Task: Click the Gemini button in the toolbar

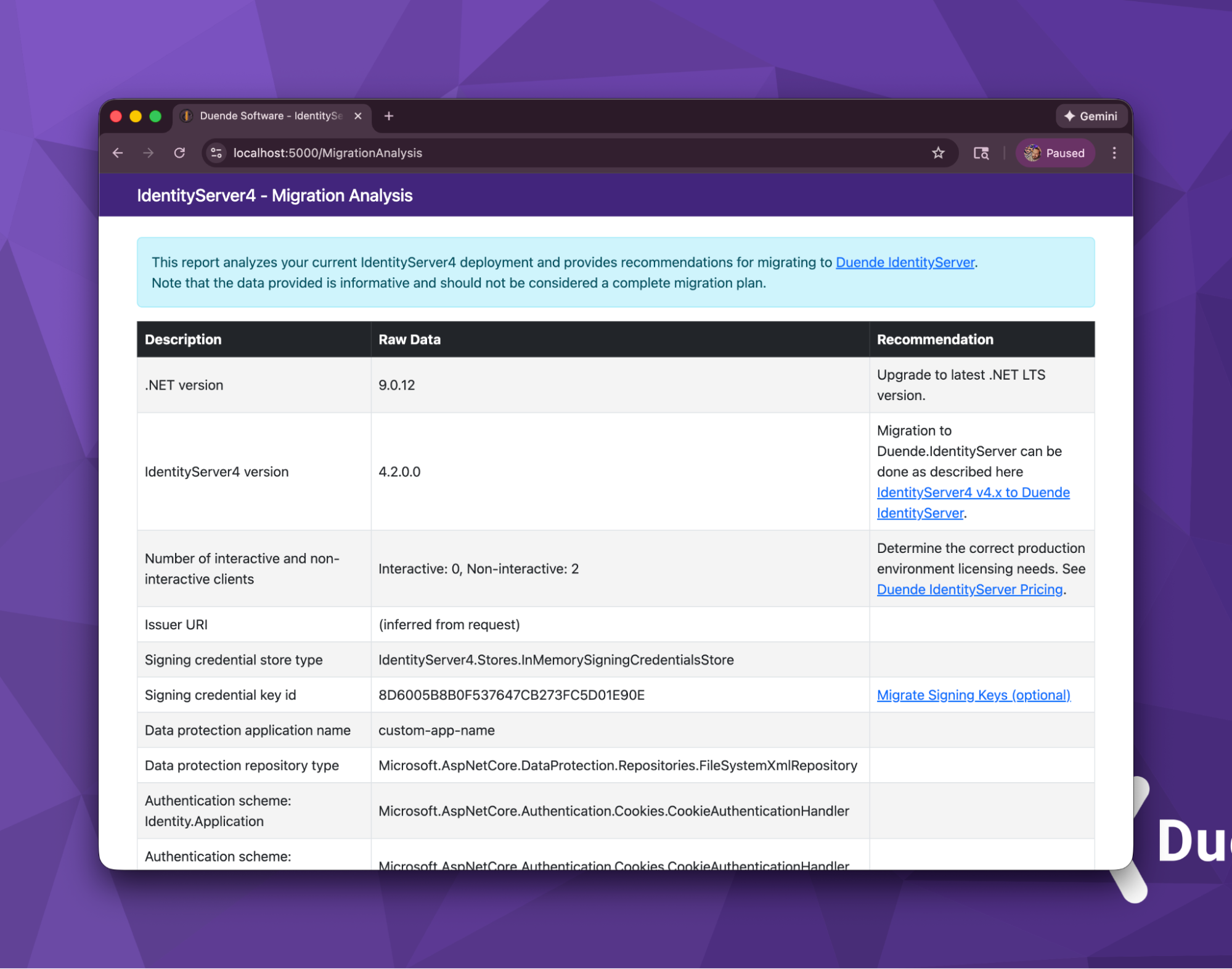Action: [x=1090, y=116]
